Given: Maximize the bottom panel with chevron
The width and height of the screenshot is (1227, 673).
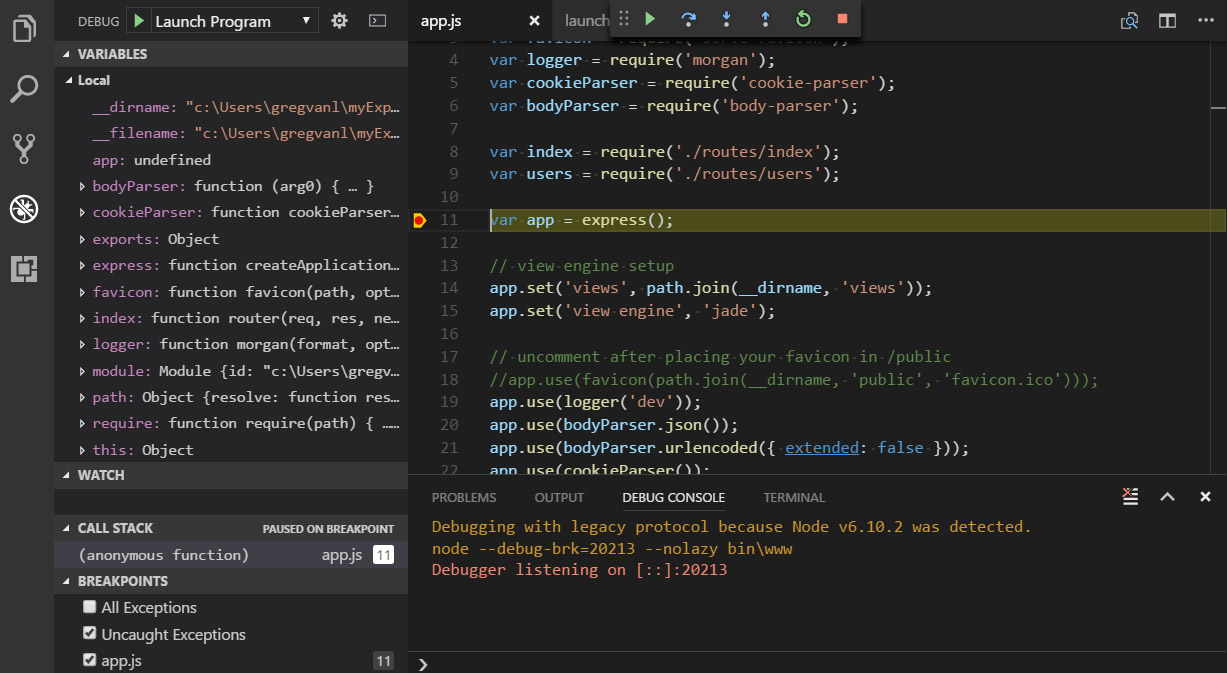Looking at the screenshot, I should click(x=1167, y=496).
